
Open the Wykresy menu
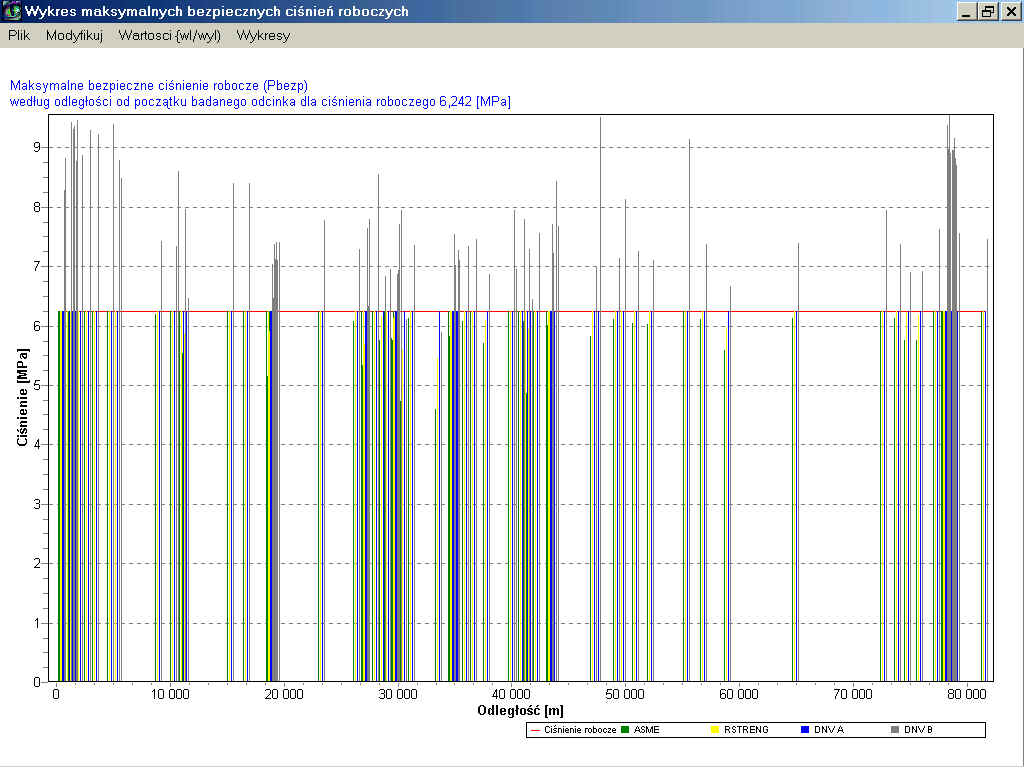pyautogui.click(x=263, y=35)
